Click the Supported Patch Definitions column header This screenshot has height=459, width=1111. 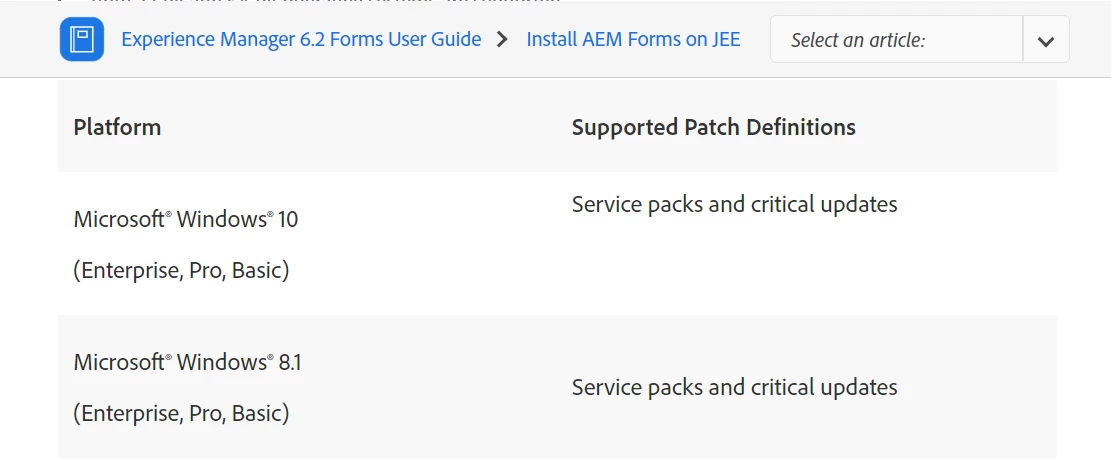pos(714,128)
